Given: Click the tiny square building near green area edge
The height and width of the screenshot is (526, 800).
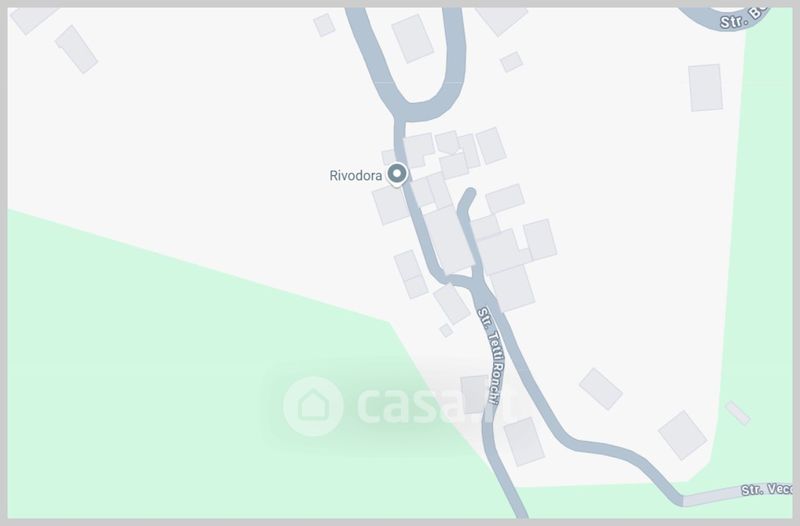Looking at the screenshot, I should [446, 331].
